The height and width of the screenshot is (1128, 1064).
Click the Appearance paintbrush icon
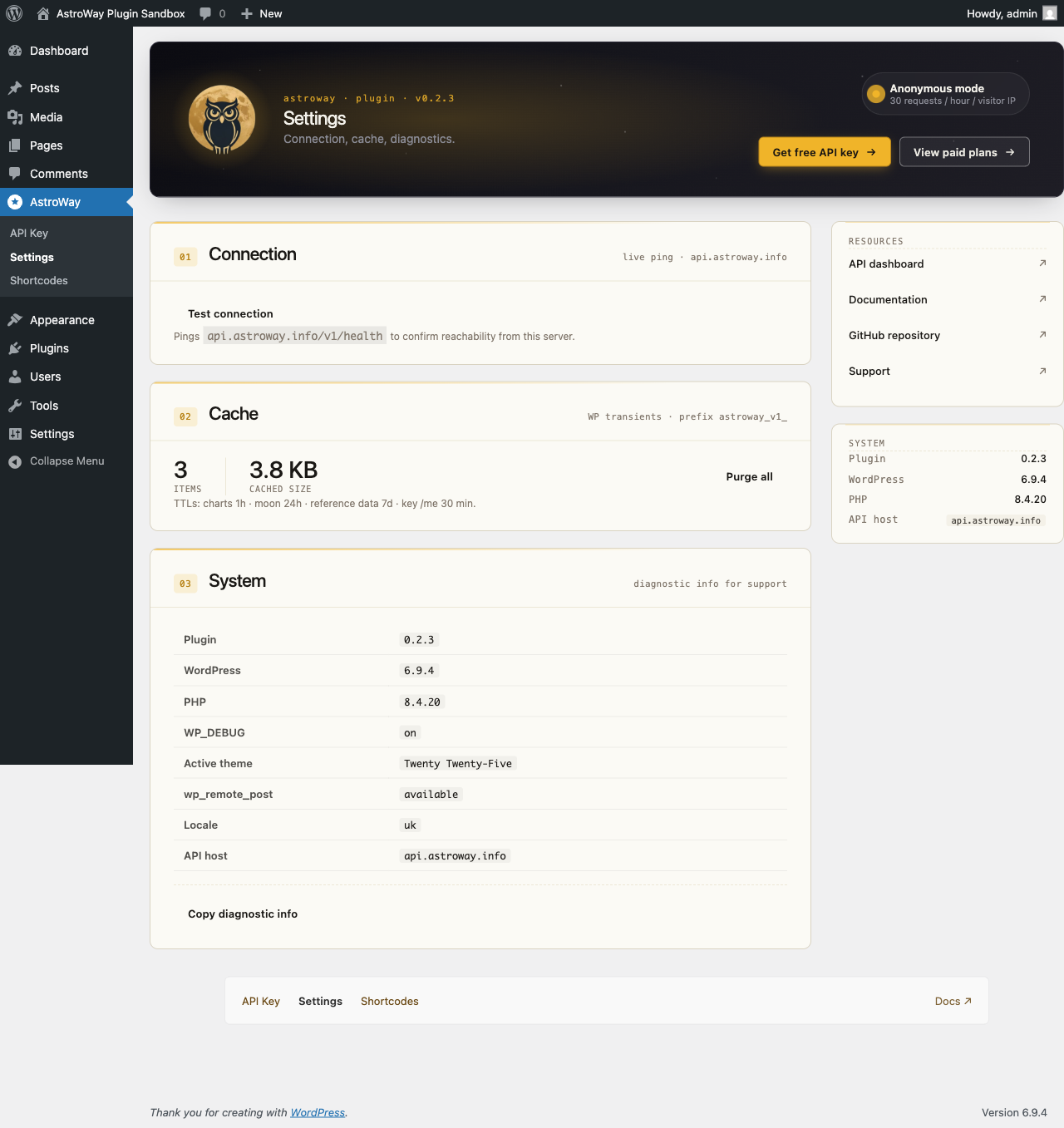coord(15,320)
